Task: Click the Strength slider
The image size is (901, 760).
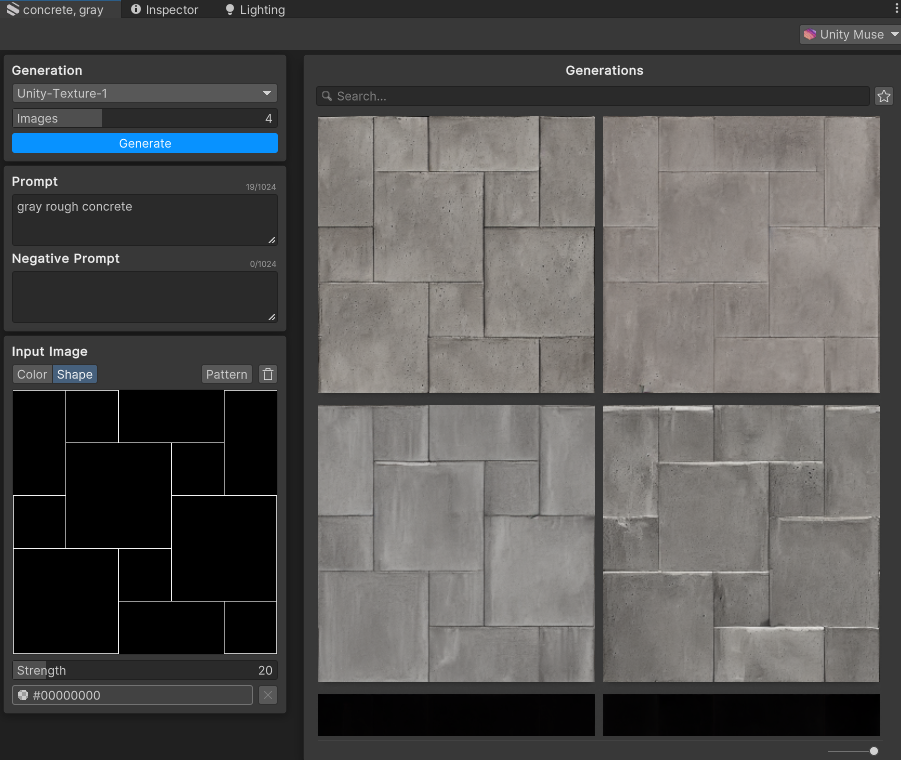Action: coord(145,670)
